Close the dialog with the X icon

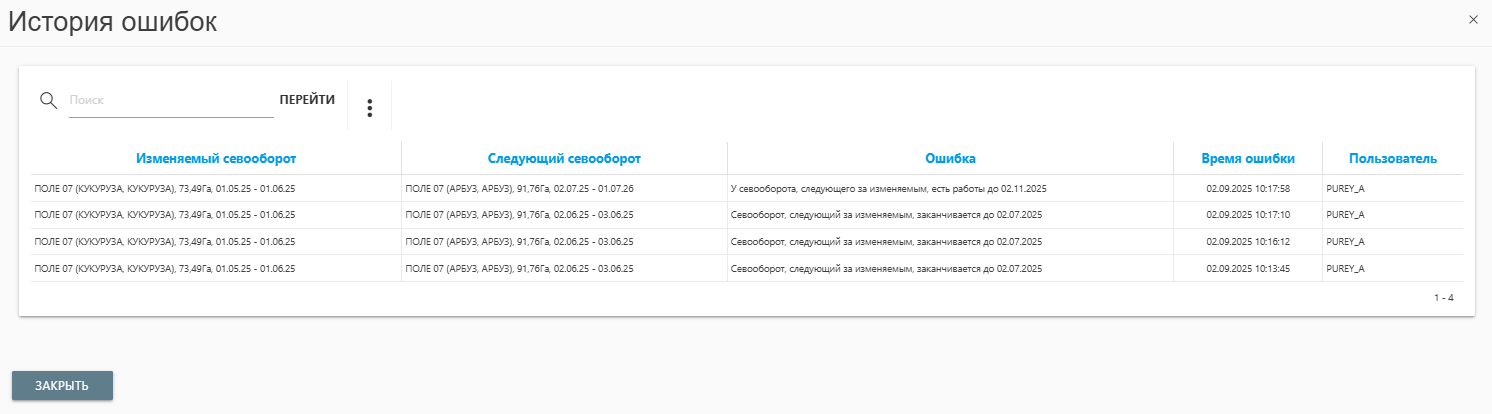(1472, 19)
